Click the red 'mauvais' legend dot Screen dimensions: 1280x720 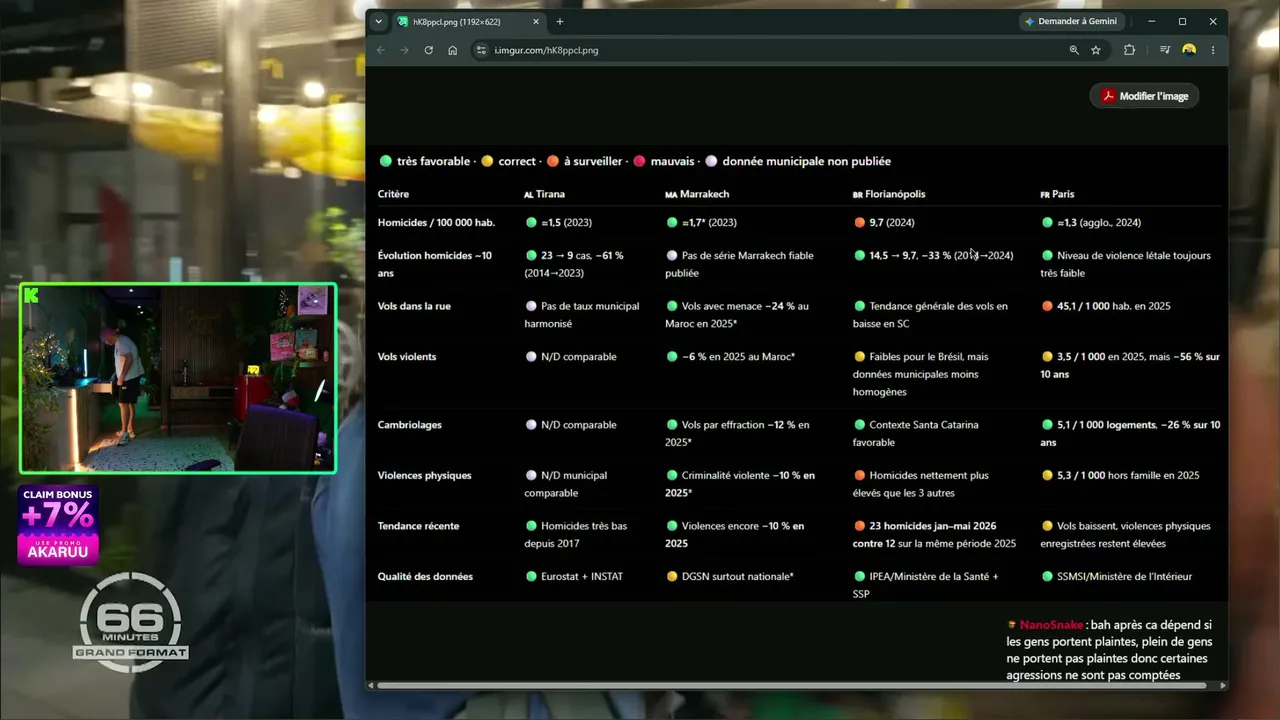point(639,161)
